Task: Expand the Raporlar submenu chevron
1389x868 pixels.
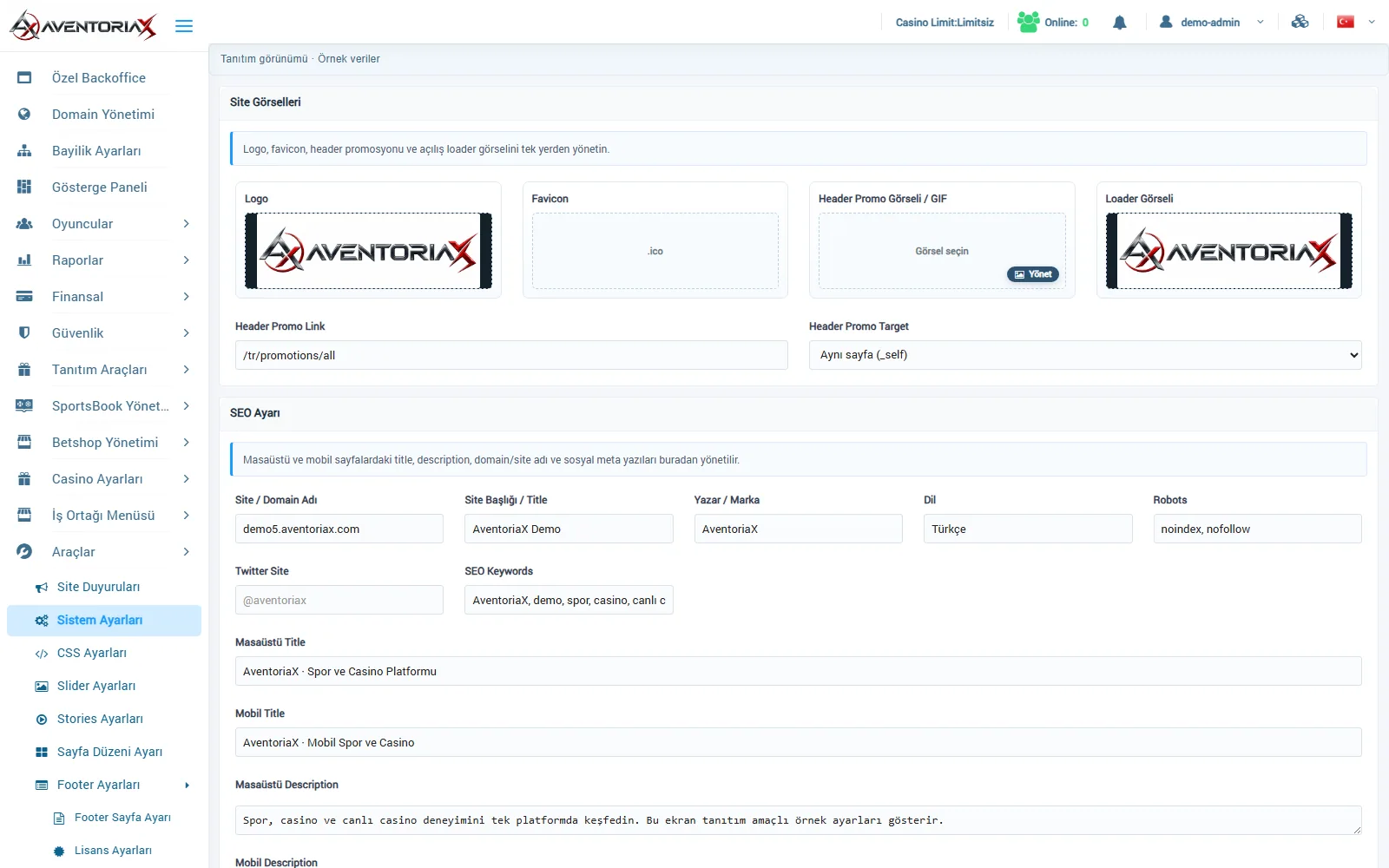Action: [186, 260]
